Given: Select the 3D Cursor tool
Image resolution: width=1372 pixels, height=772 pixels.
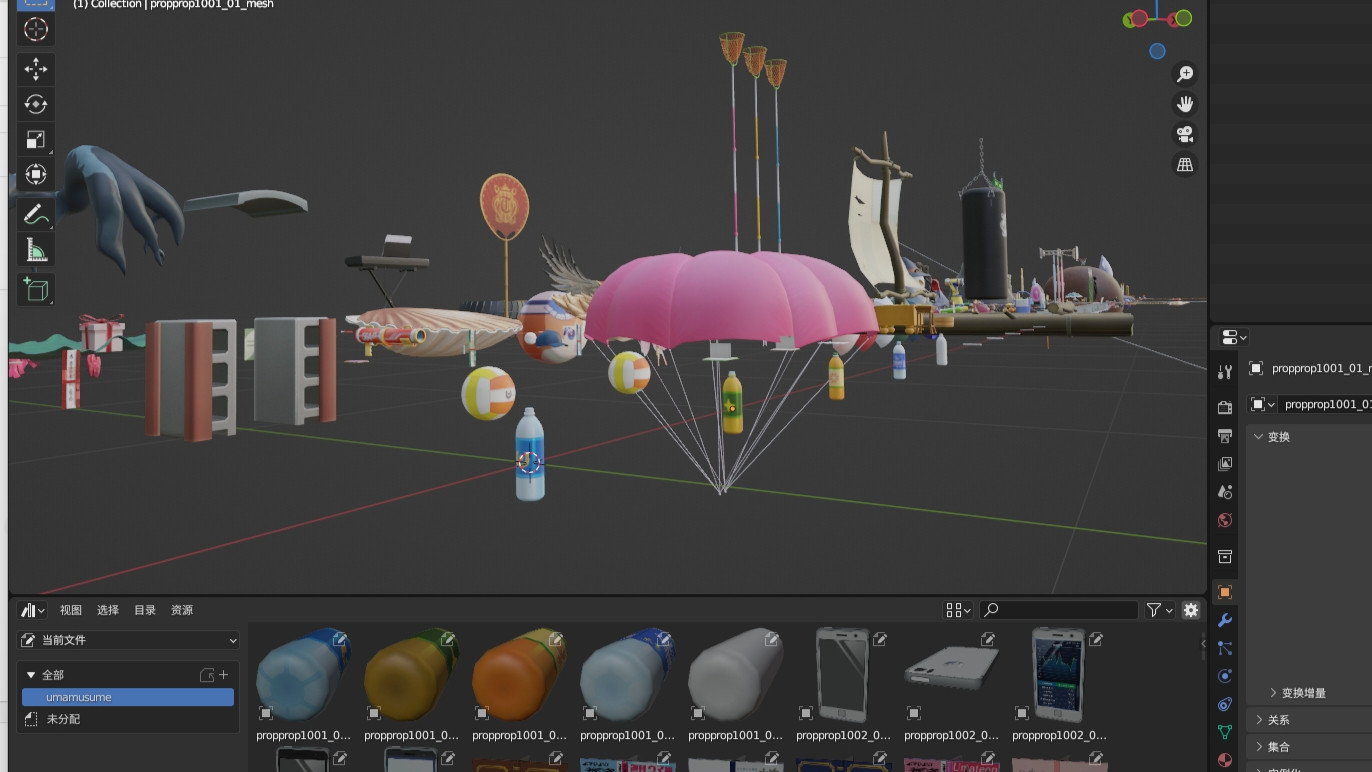Looking at the screenshot, I should click(36, 29).
